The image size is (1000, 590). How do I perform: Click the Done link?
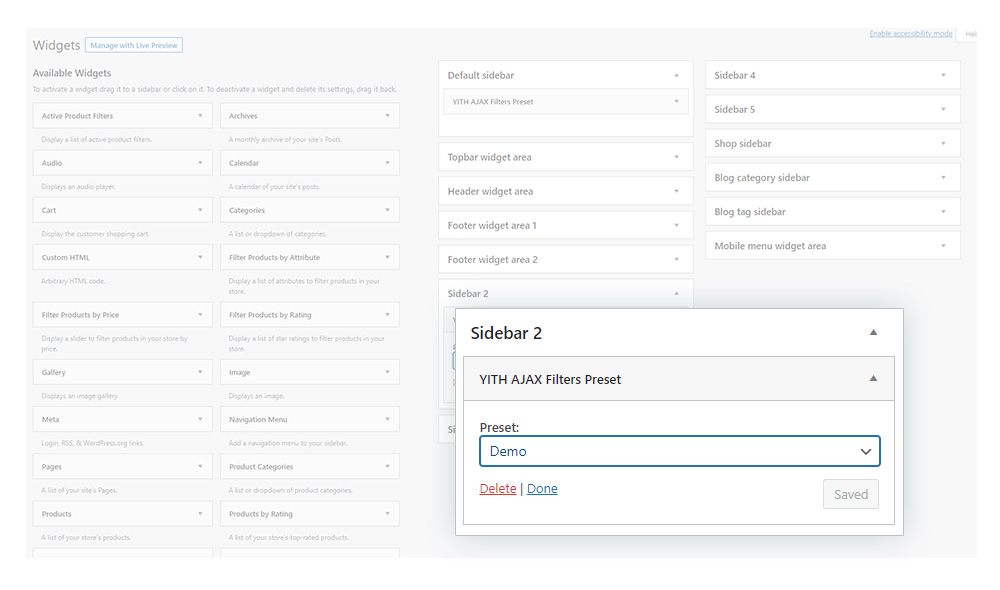tap(542, 489)
